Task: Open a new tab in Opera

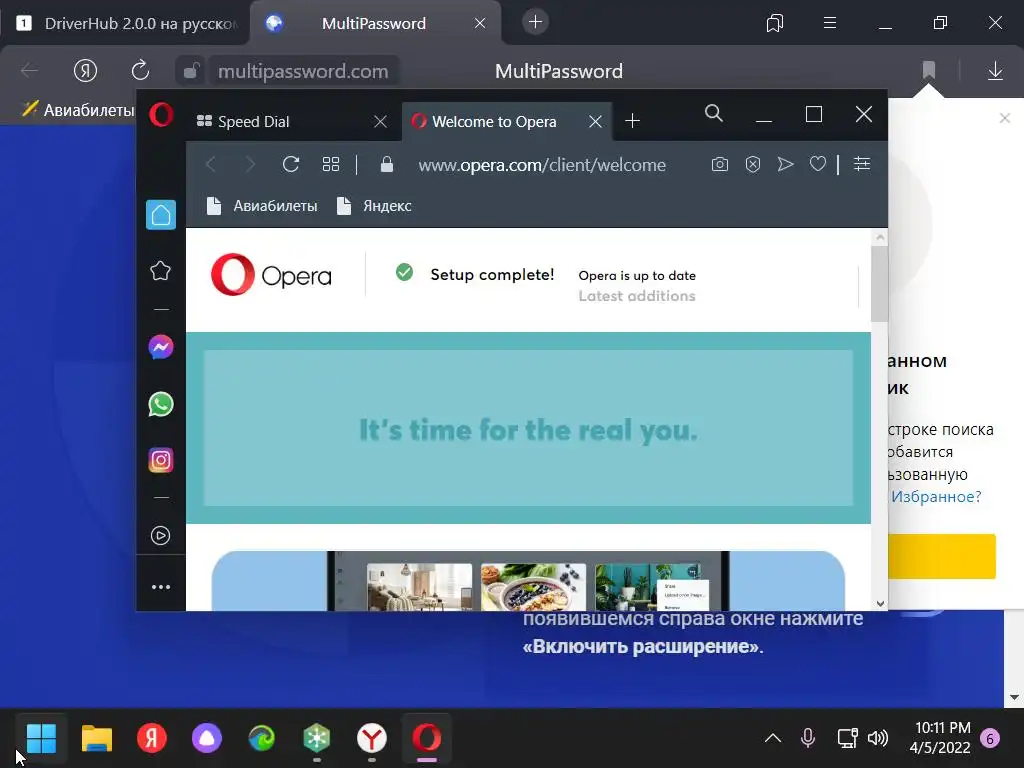Action: [x=632, y=121]
